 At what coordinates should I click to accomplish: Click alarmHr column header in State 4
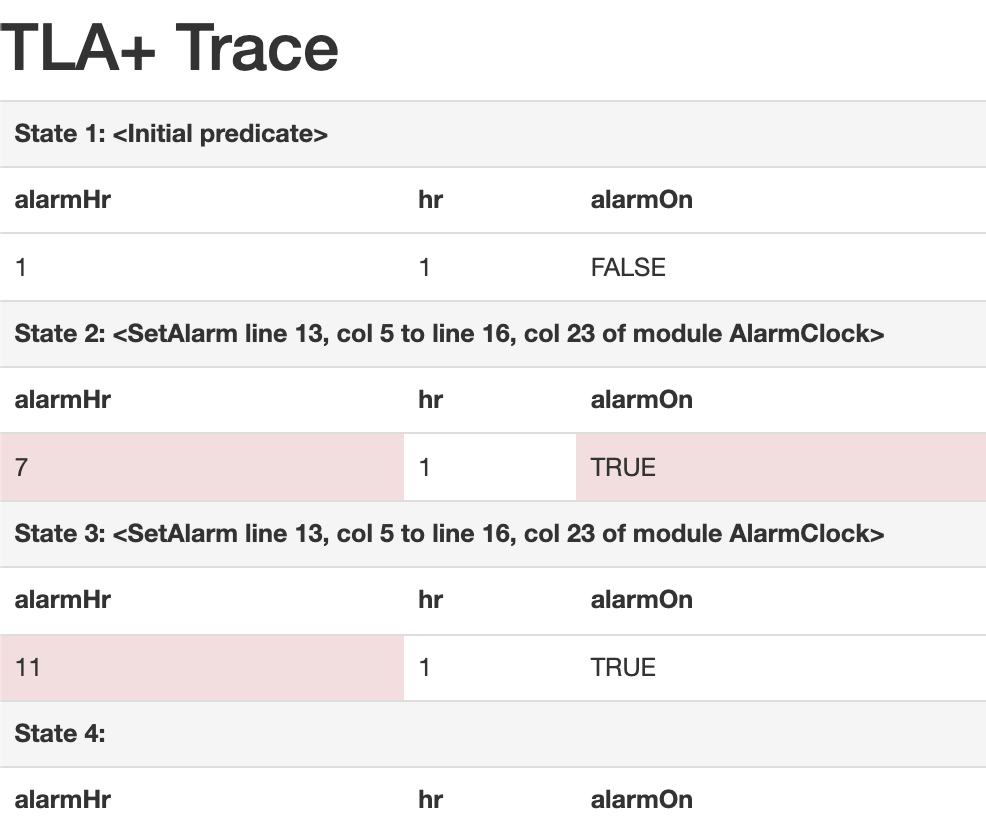coord(63,800)
